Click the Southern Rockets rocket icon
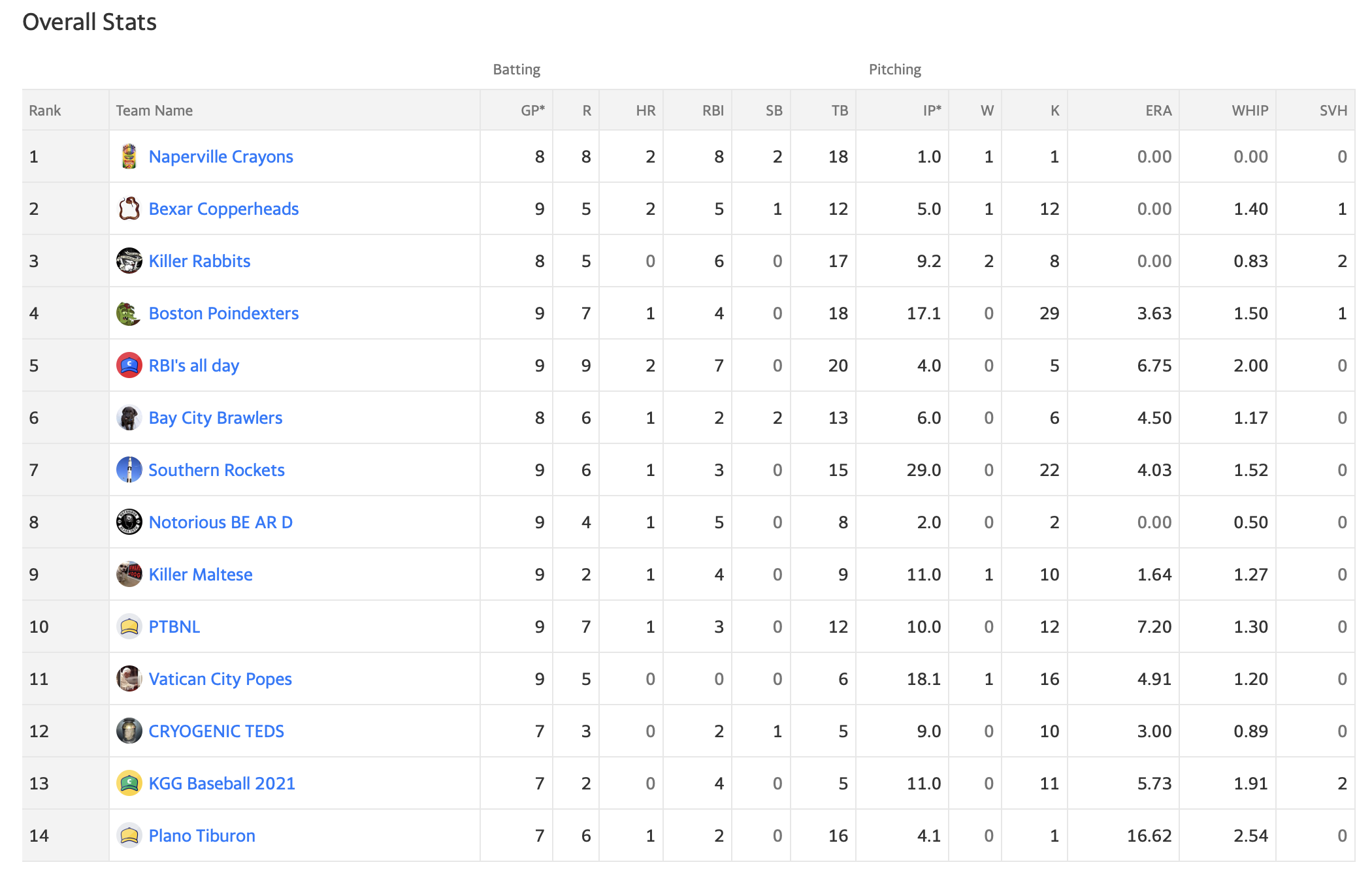The width and height of the screenshot is (1372, 875). point(129,469)
